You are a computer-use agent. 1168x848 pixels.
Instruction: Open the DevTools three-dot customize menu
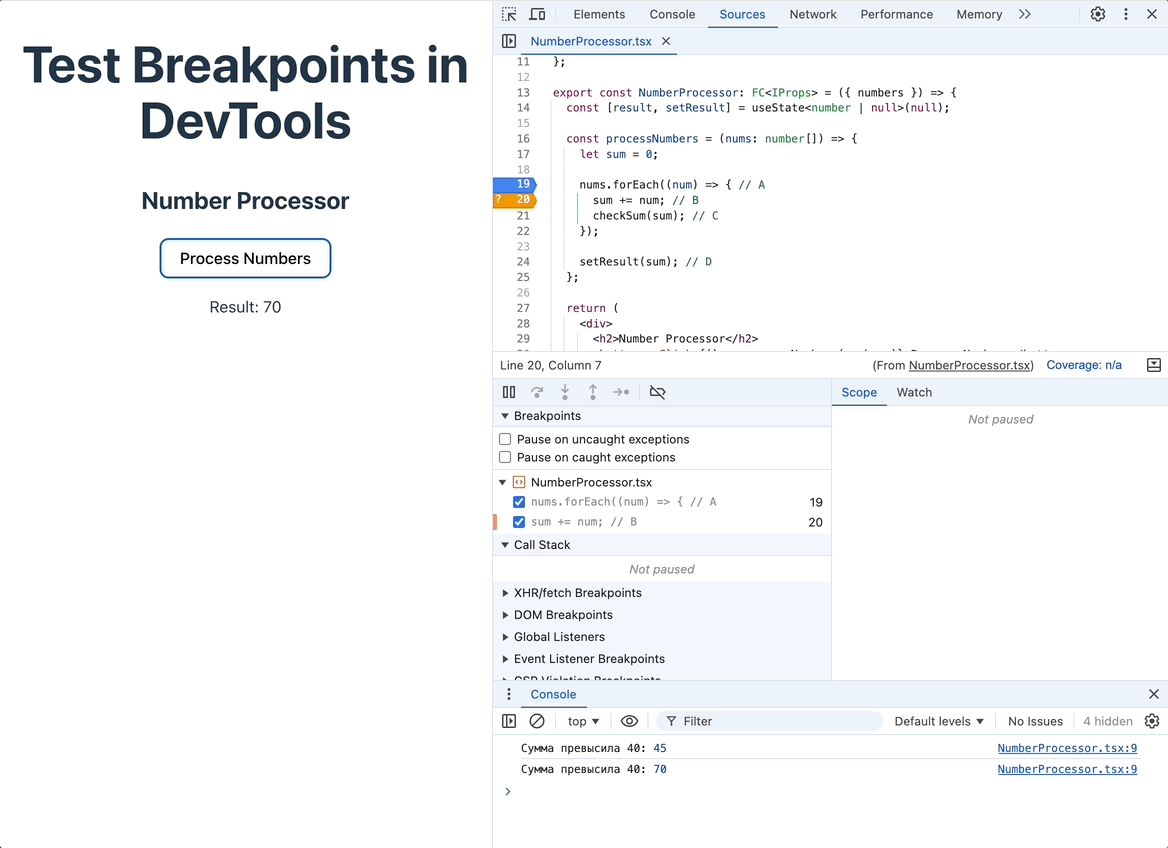pyautogui.click(x=1126, y=14)
